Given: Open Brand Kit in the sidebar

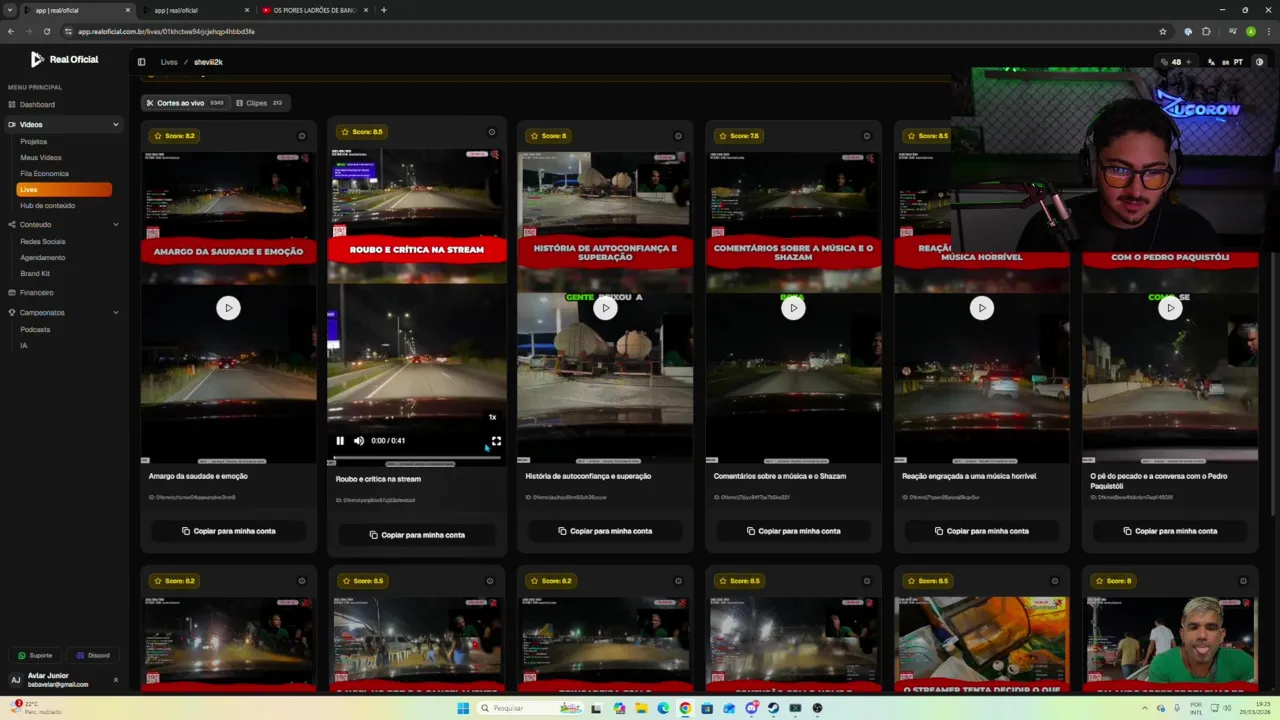Looking at the screenshot, I should point(35,274).
